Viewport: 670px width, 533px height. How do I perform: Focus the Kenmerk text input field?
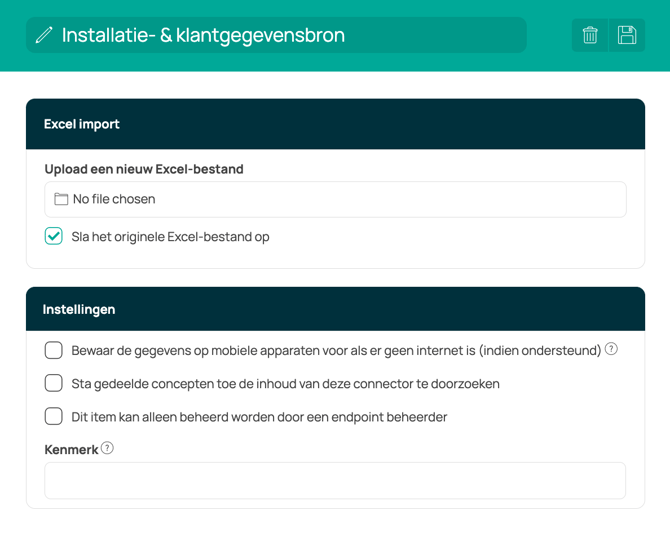[335, 480]
